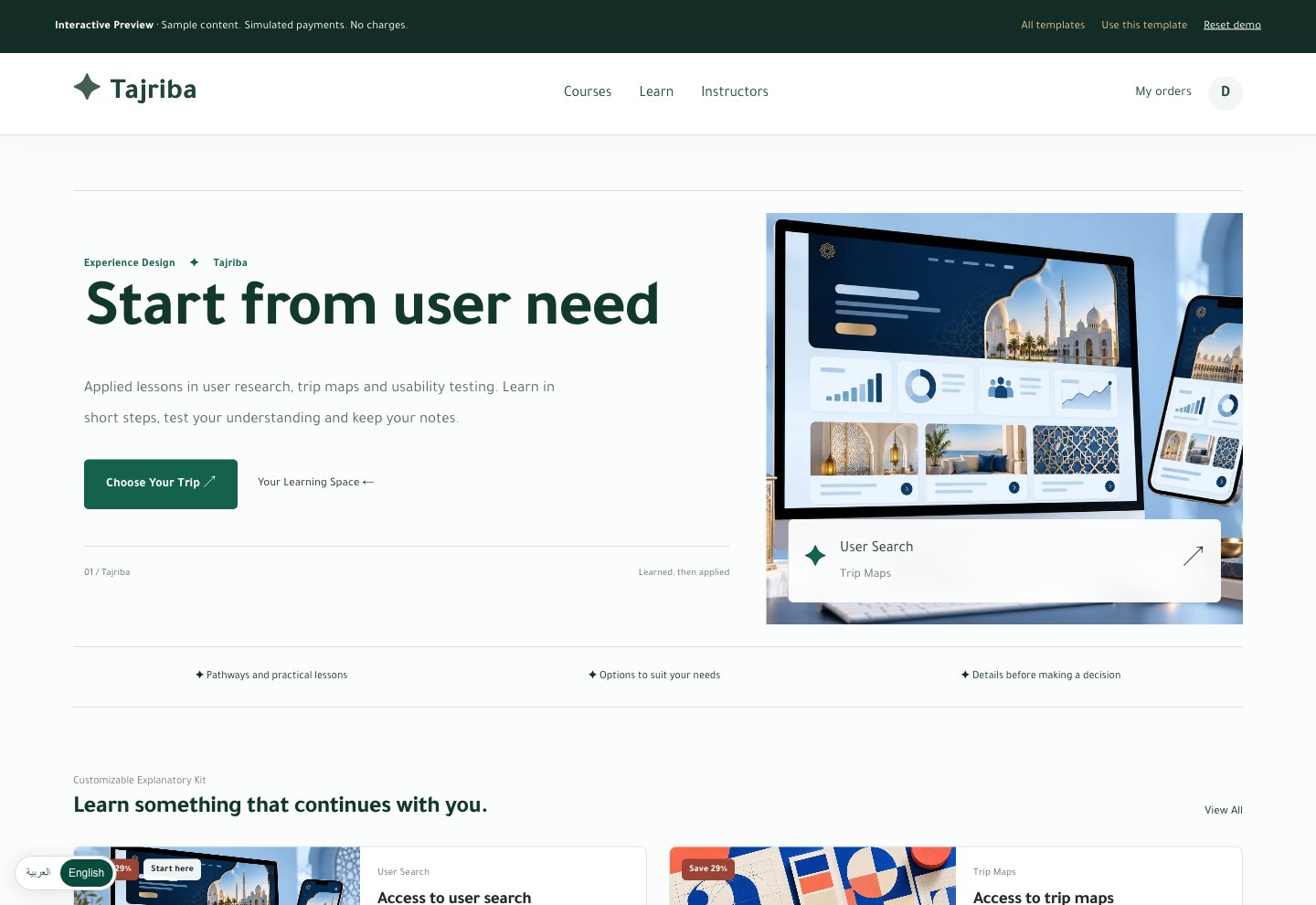
Task: Go to the Learn nav item
Action: click(656, 91)
